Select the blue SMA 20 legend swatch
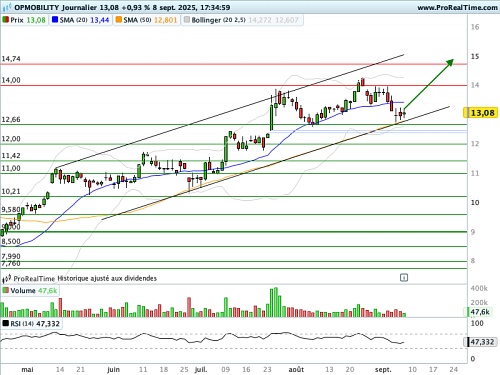The height and width of the screenshot is (375, 500). [55, 20]
